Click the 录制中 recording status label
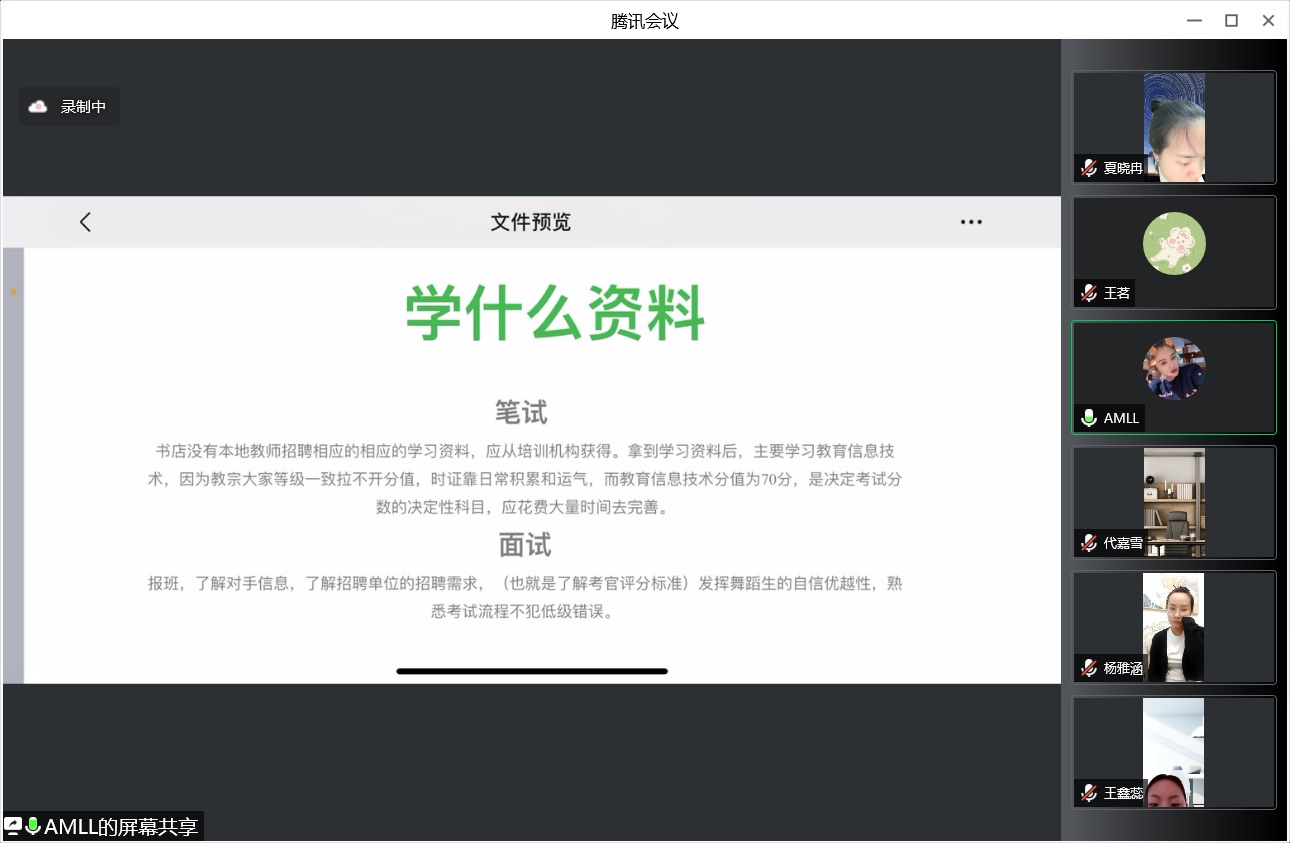This screenshot has width=1290, height=843. tap(83, 106)
